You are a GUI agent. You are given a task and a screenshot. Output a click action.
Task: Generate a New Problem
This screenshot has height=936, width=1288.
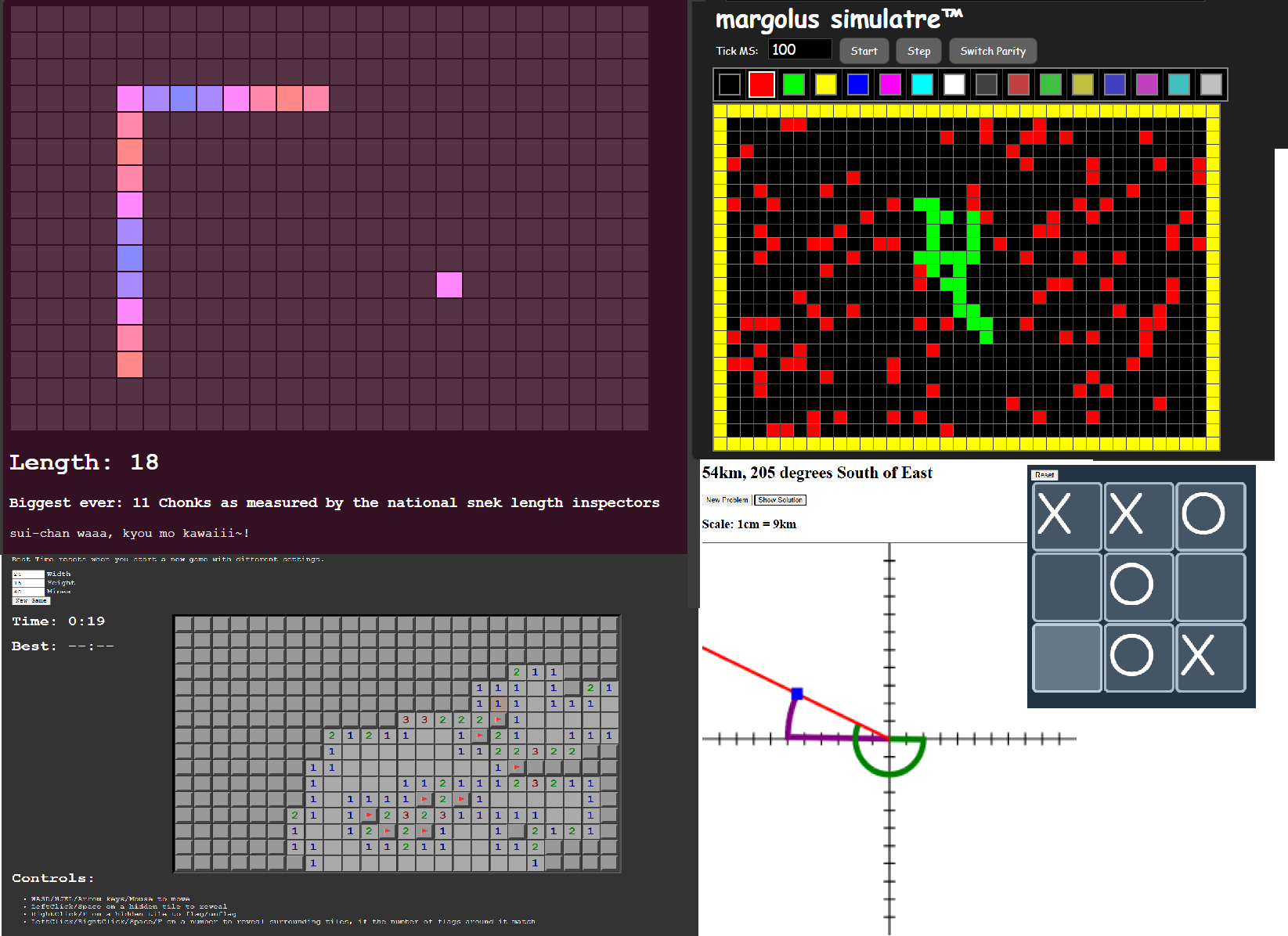727,500
